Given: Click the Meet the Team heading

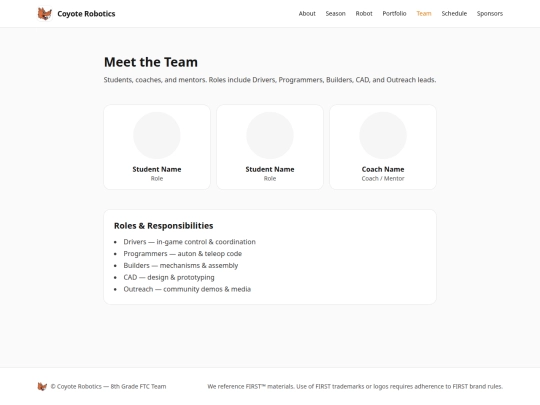Looking at the screenshot, I should coord(151,62).
